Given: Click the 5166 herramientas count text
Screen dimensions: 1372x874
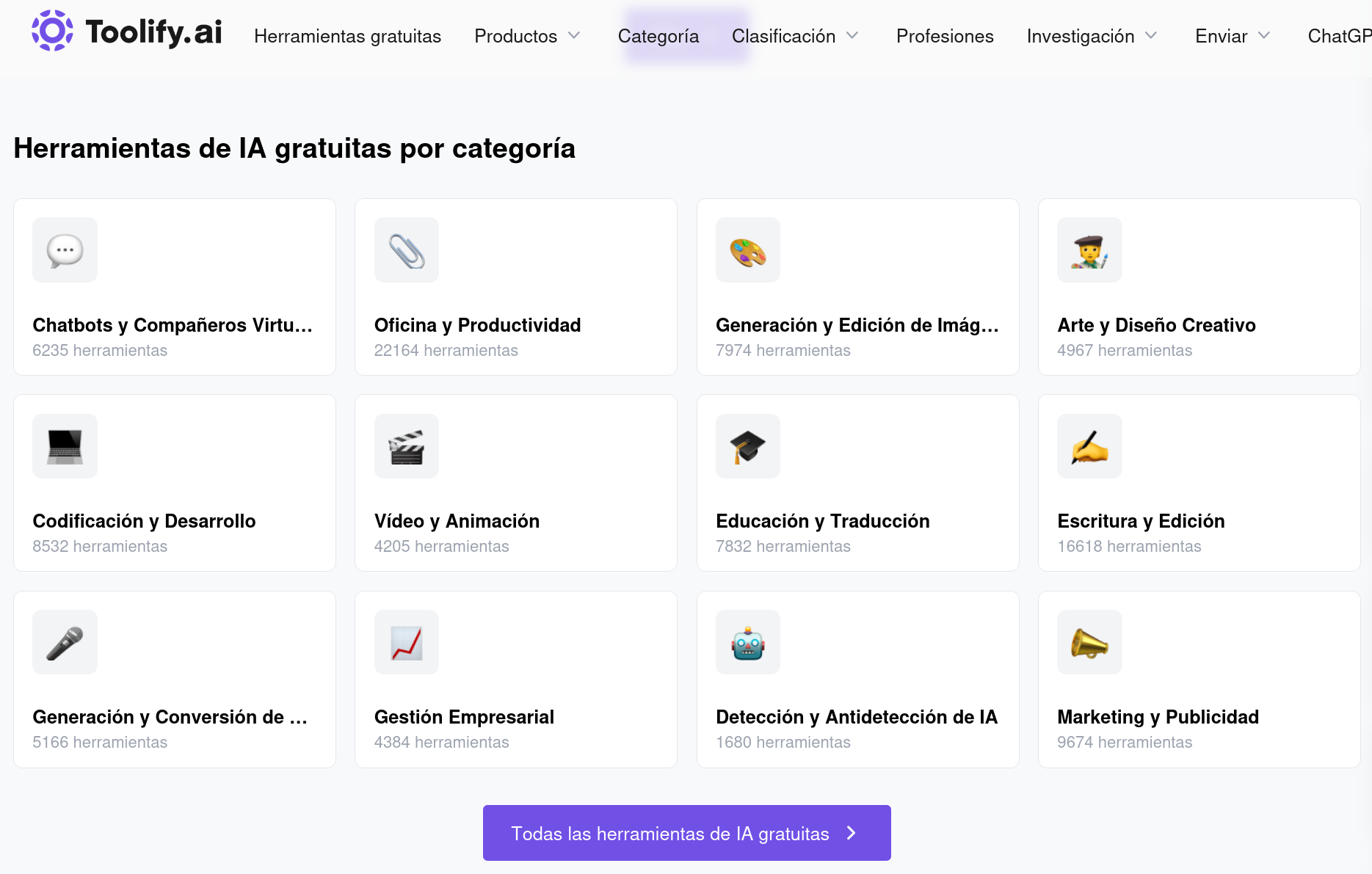Looking at the screenshot, I should 100,743.
